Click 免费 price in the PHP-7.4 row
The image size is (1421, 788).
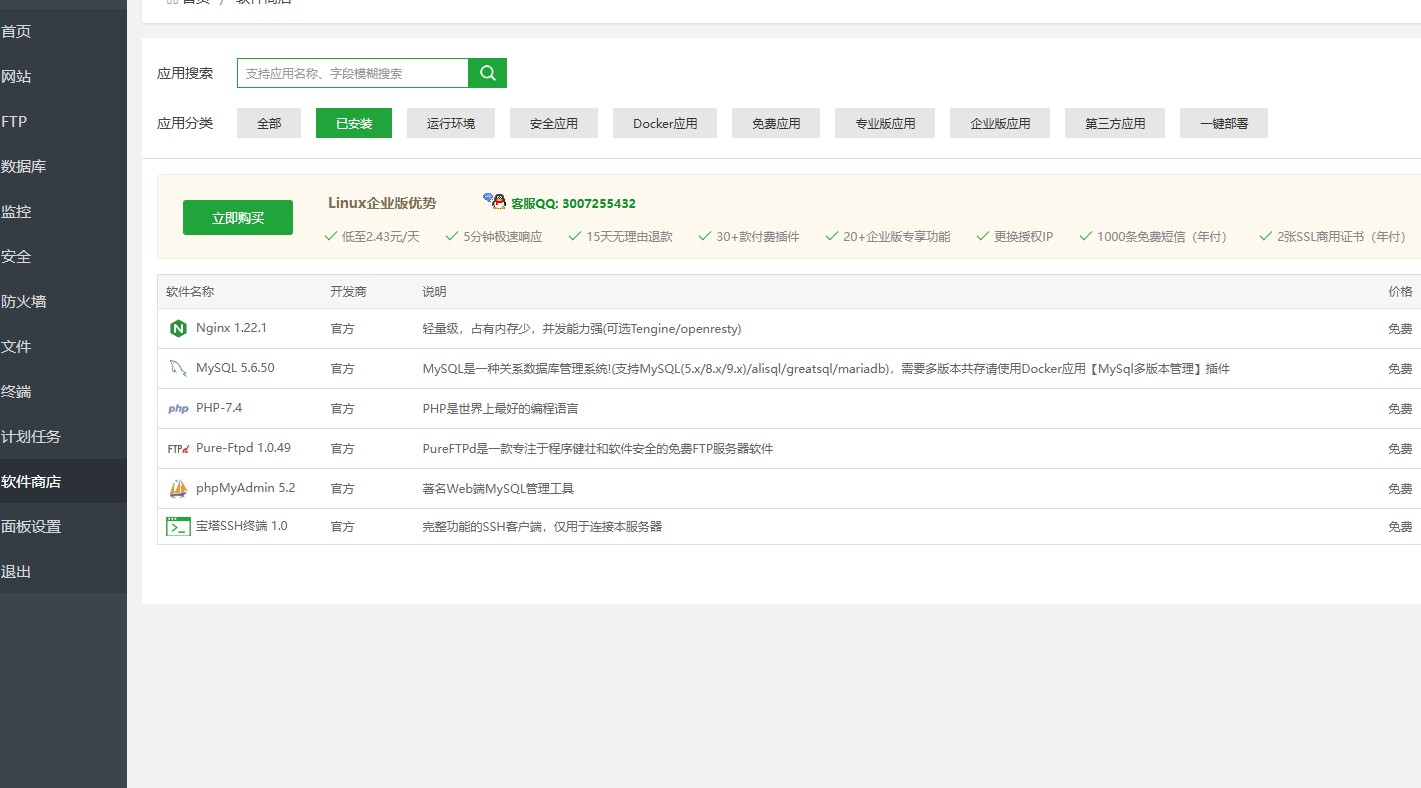point(1400,409)
